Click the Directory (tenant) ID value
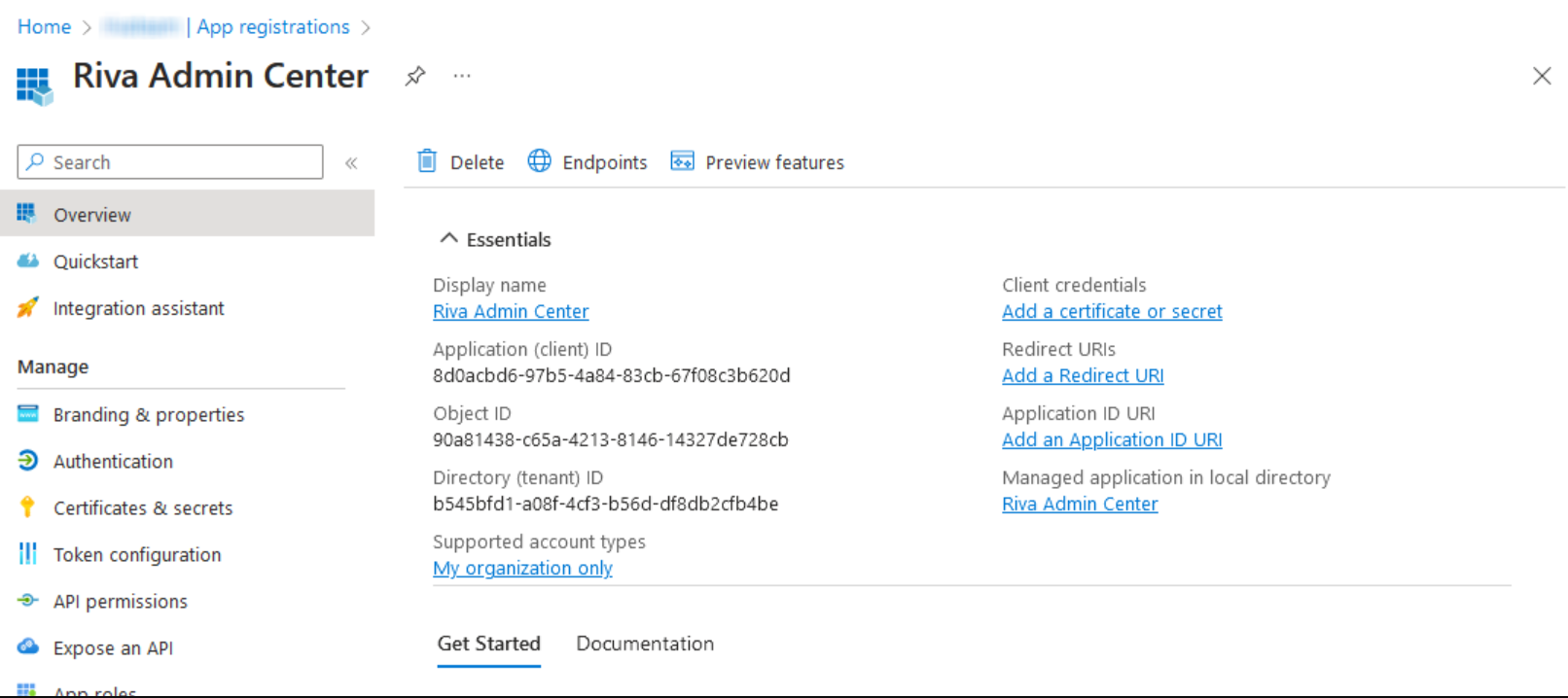Image resolution: width=1568 pixels, height=698 pixels. click(605, 504)
